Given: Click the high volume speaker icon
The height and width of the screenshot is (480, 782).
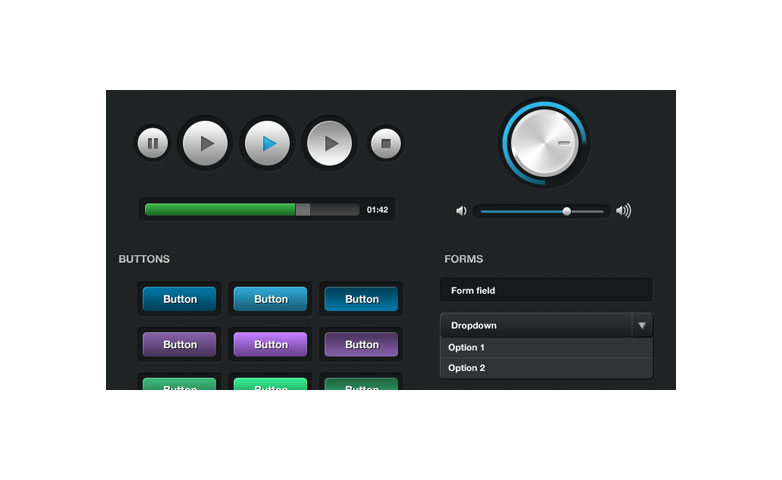Looking at the screenshot, I should (623, 211).
